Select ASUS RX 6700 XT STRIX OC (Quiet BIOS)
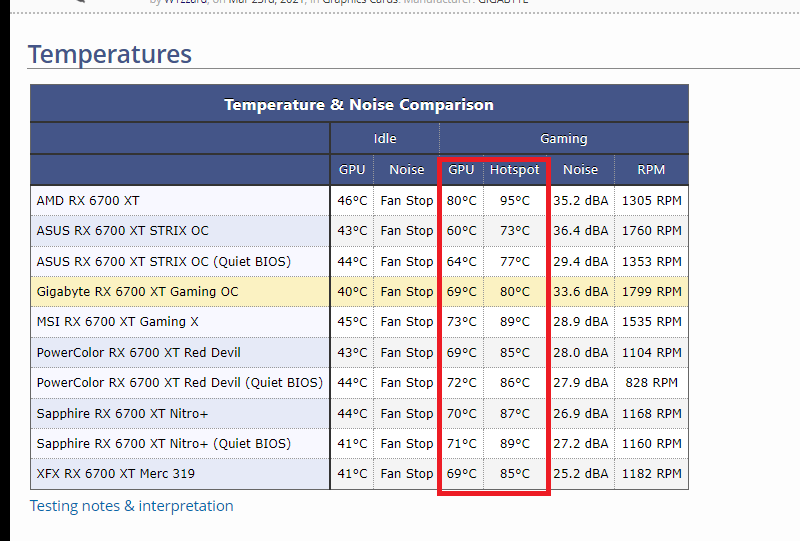Screen dimensions: 800x541 tap(164, 261)
